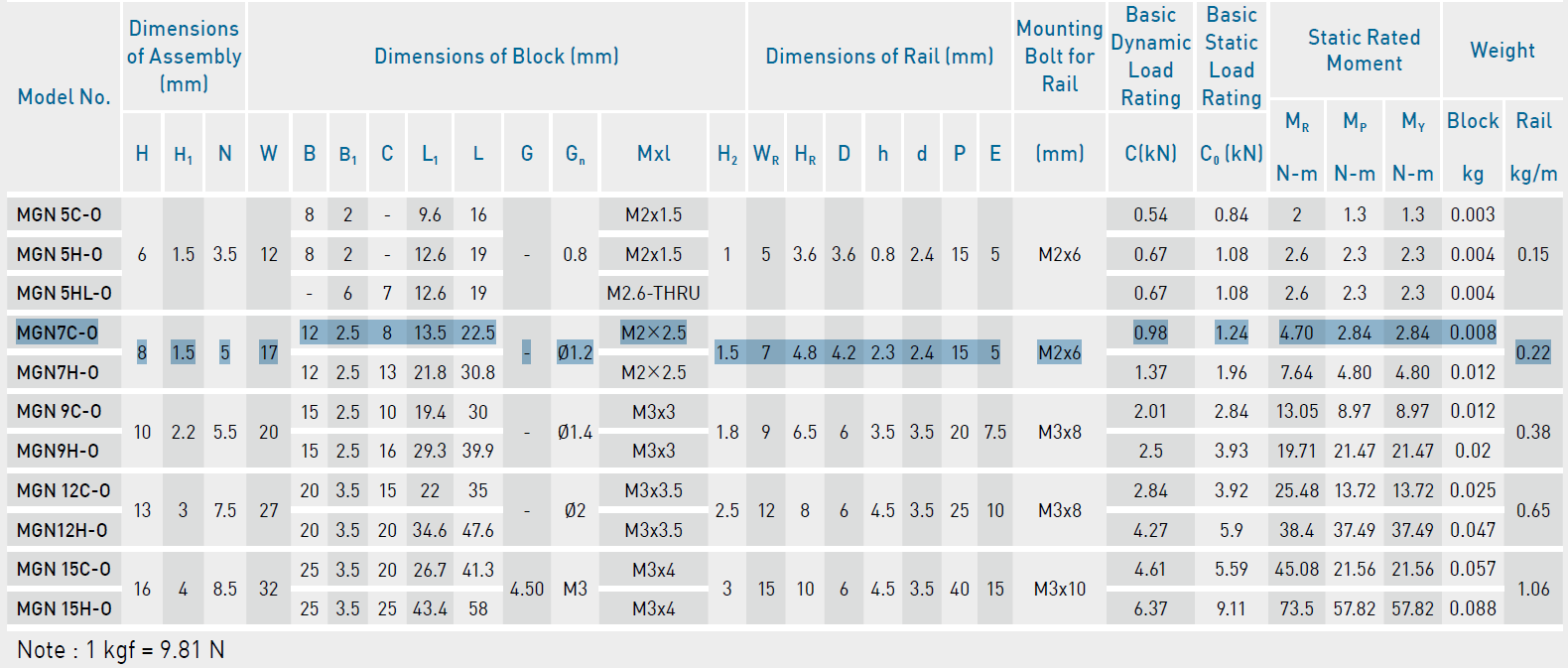Screen dimensions: 1568x668
Task: Click the highlighted 0.98 dynamic load value
Action: pyautogui.click(x=1150, y=333)
